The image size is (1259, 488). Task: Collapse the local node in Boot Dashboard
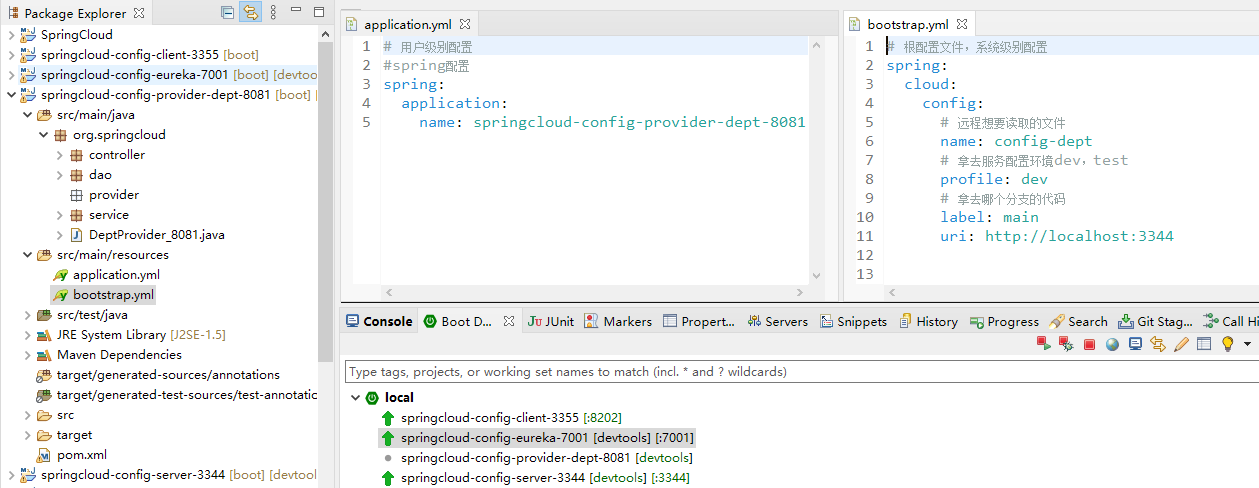[x=354, y=397]
